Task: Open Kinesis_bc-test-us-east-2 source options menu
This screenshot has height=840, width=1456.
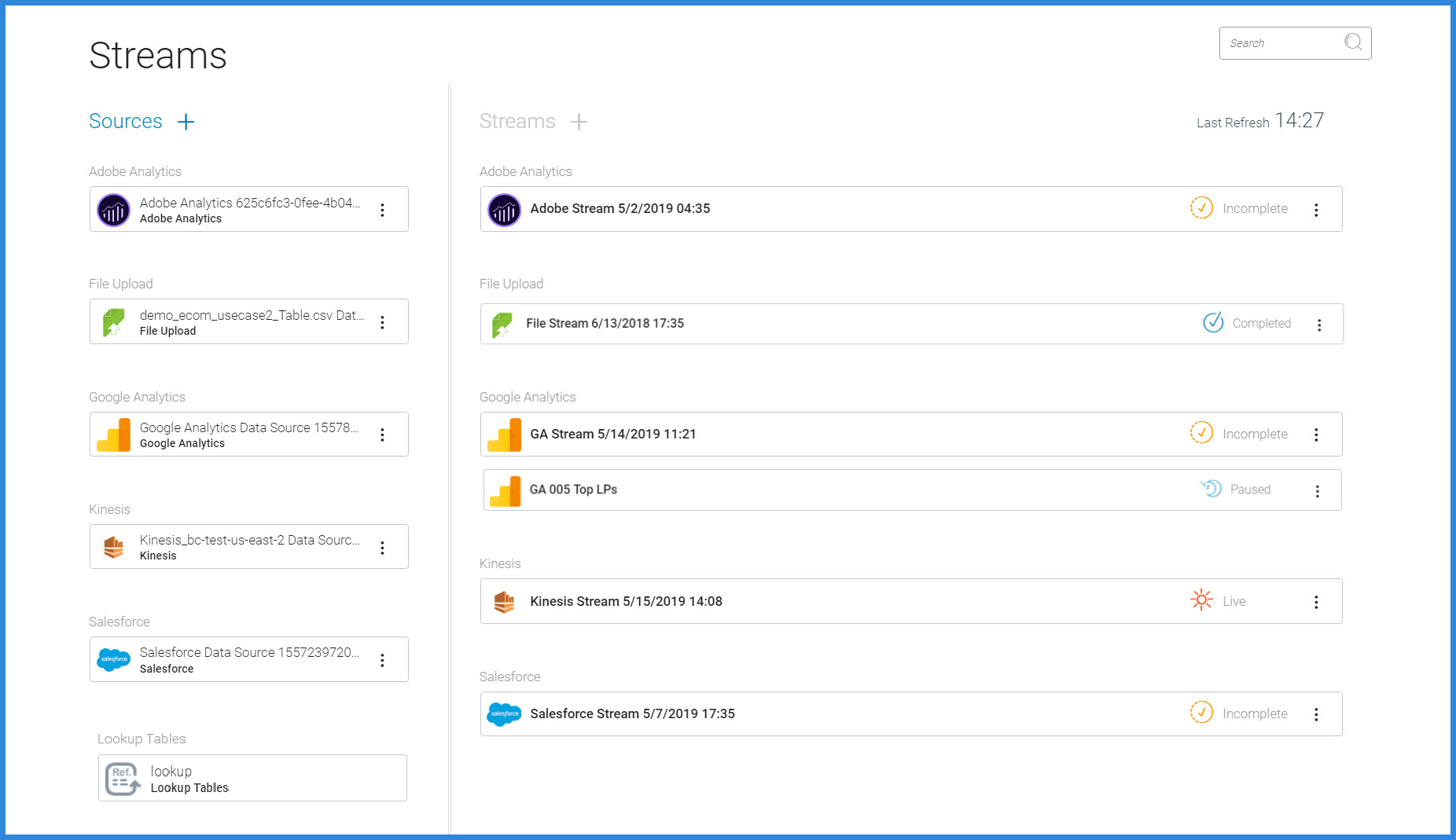Action: 382,548
